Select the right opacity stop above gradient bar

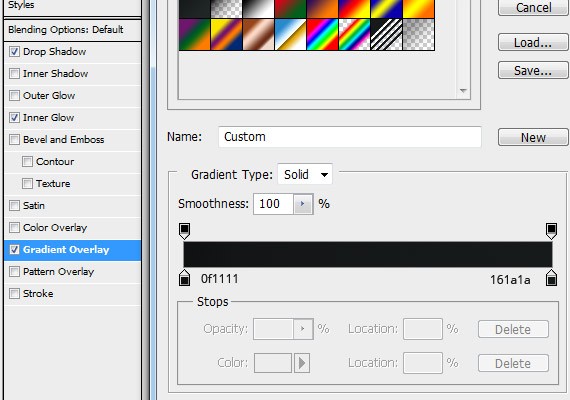(551, 231)
